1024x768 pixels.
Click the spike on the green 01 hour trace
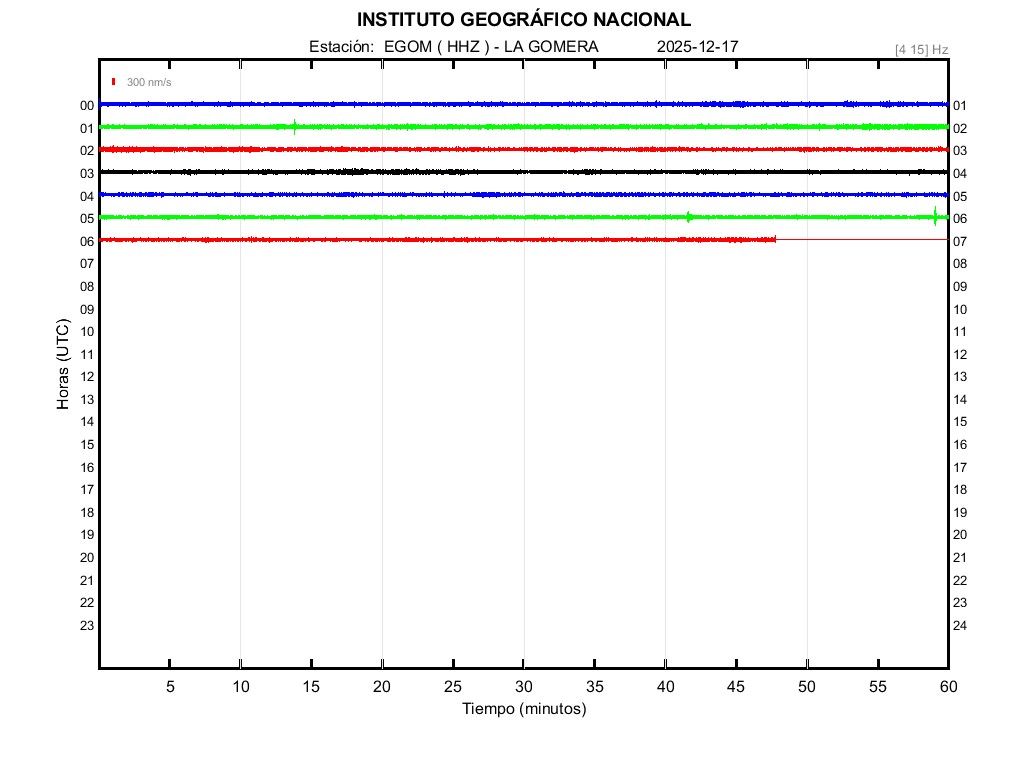[x=294, y=126]
